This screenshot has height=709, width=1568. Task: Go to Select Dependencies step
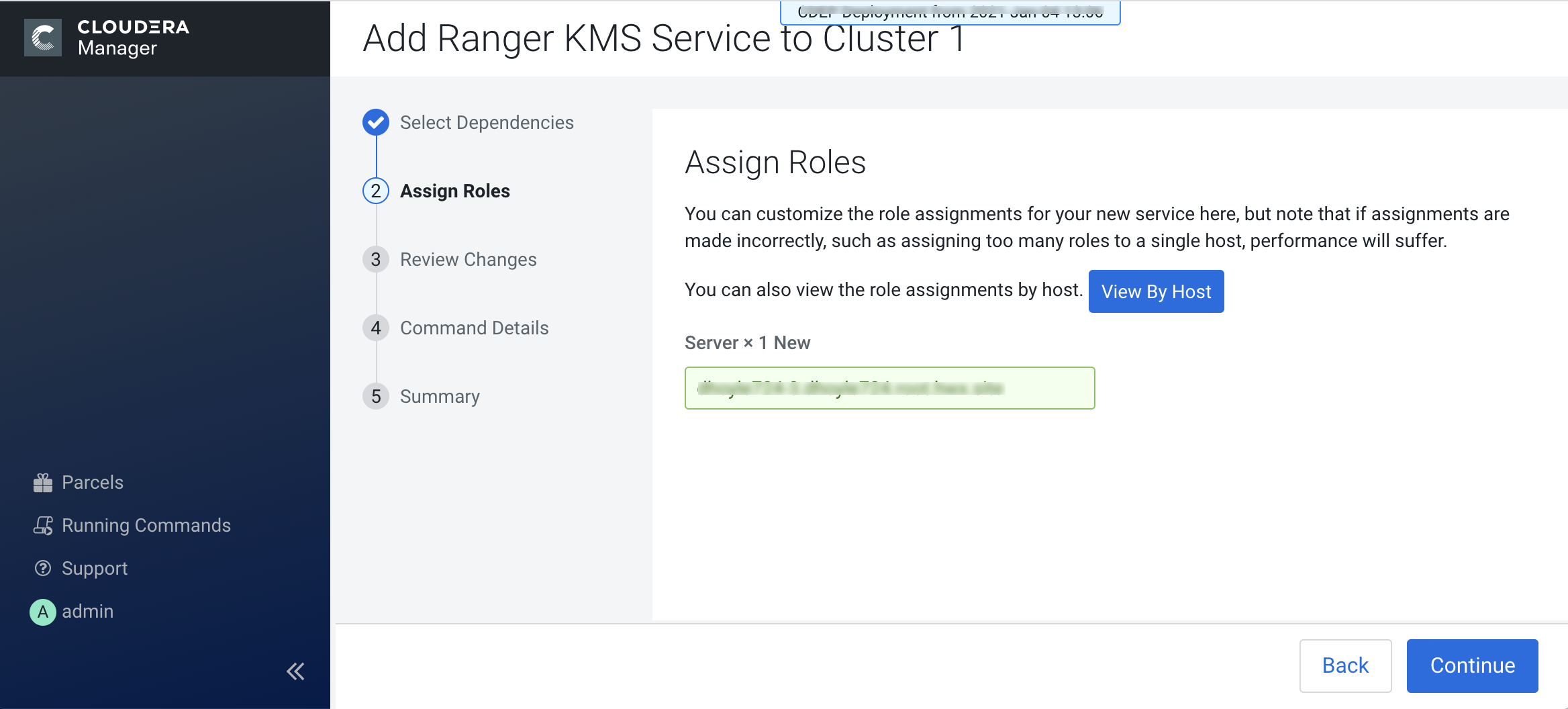[487, 122]
